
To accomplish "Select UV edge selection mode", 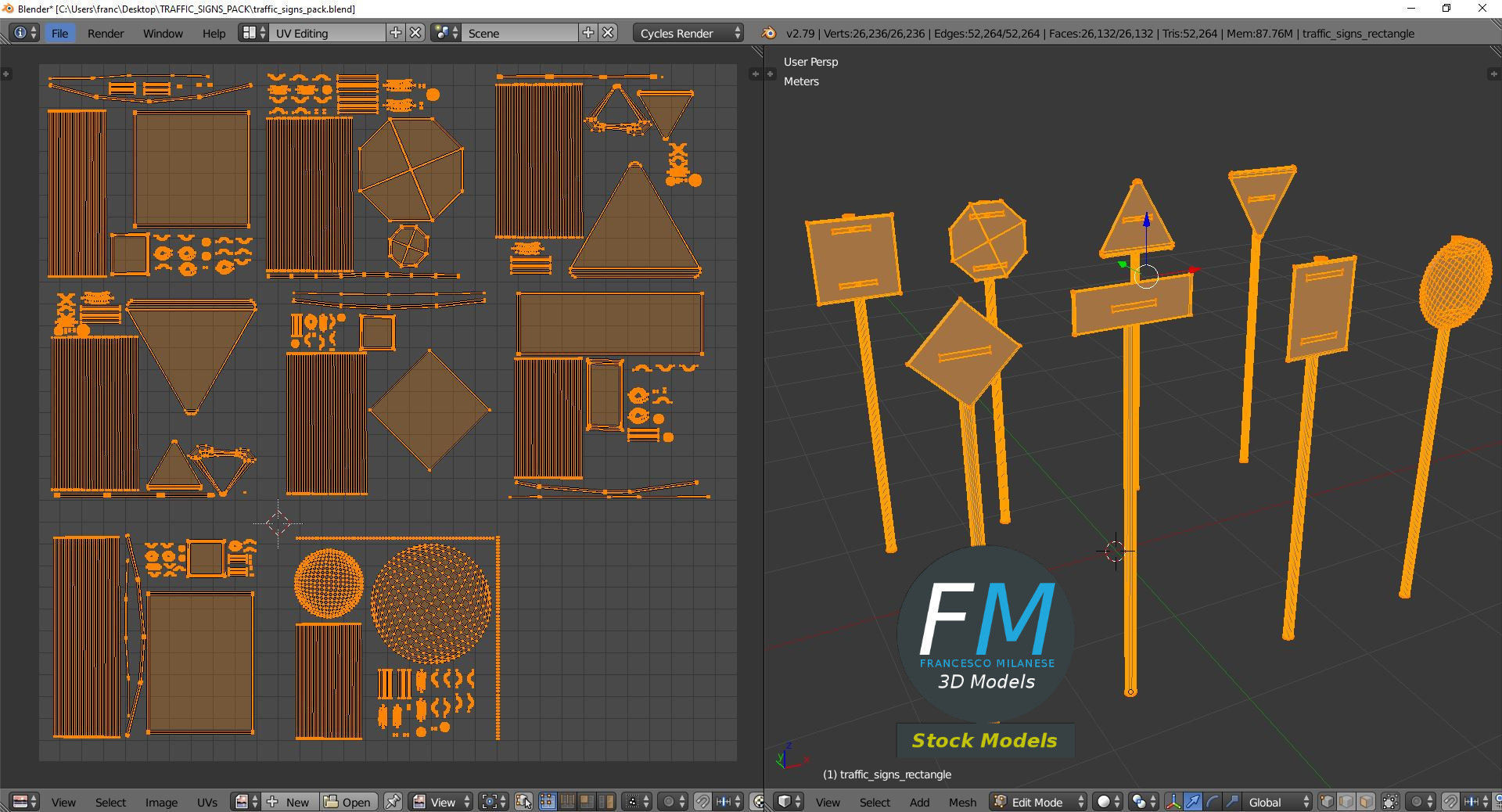I will [567, 802].
